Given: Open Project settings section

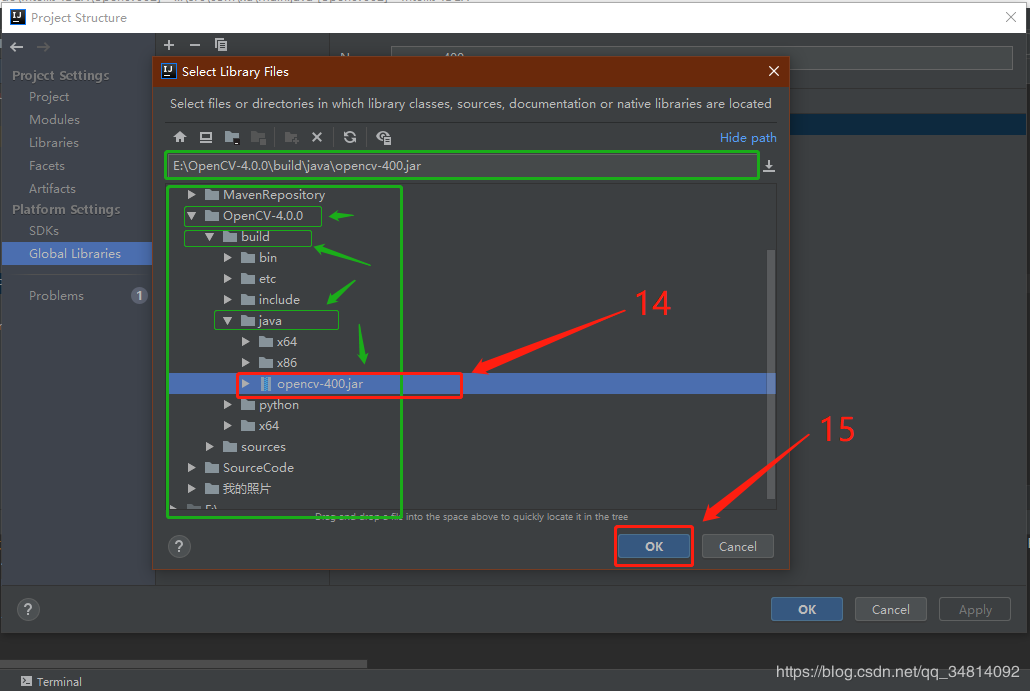Looking at the screenshot, I should pos(49,97).
